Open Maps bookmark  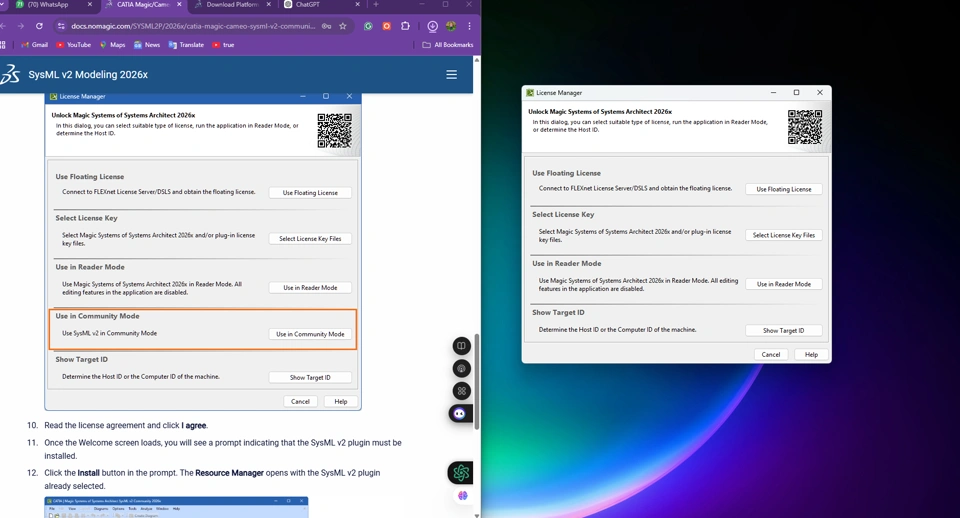point(112,45)
